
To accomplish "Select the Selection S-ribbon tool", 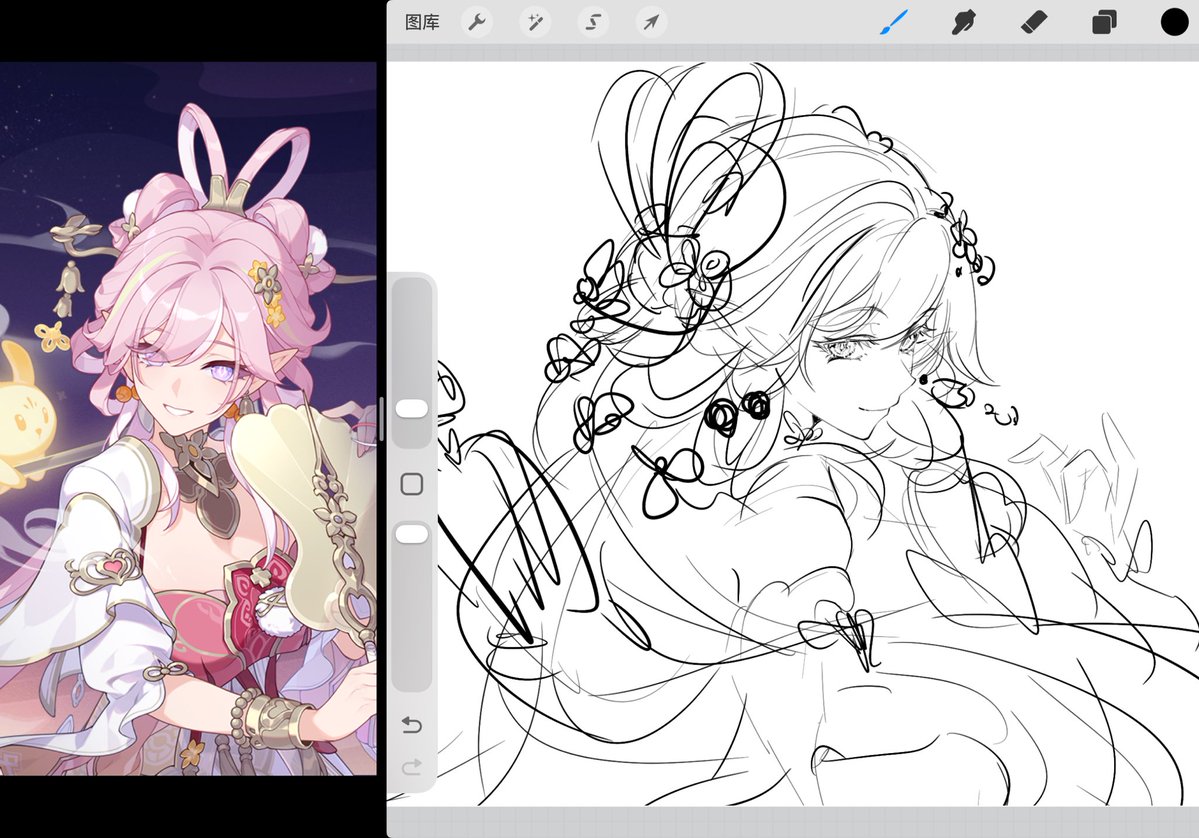I will pos(593,22).
